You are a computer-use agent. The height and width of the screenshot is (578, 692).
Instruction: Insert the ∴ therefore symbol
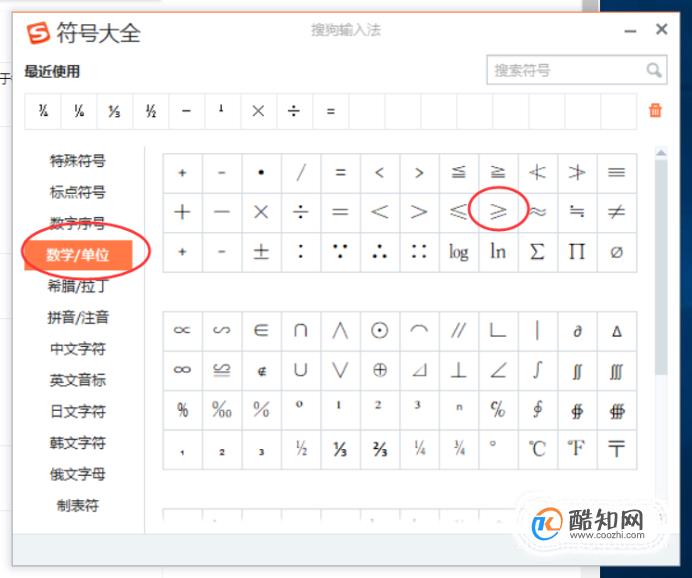click(380, 252)
